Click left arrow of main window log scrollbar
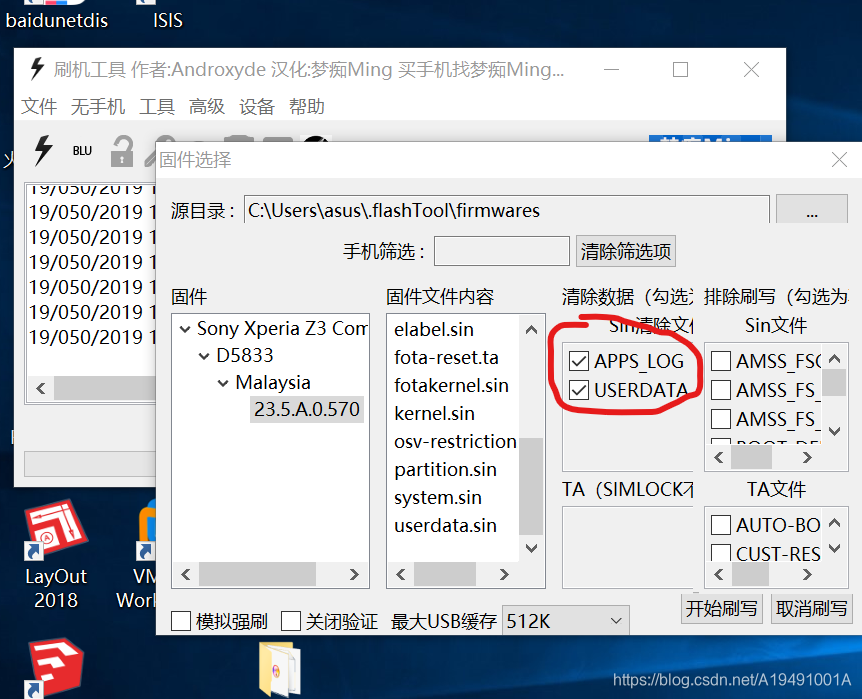The height and width of the screenshot is (699, 862). 41,389
